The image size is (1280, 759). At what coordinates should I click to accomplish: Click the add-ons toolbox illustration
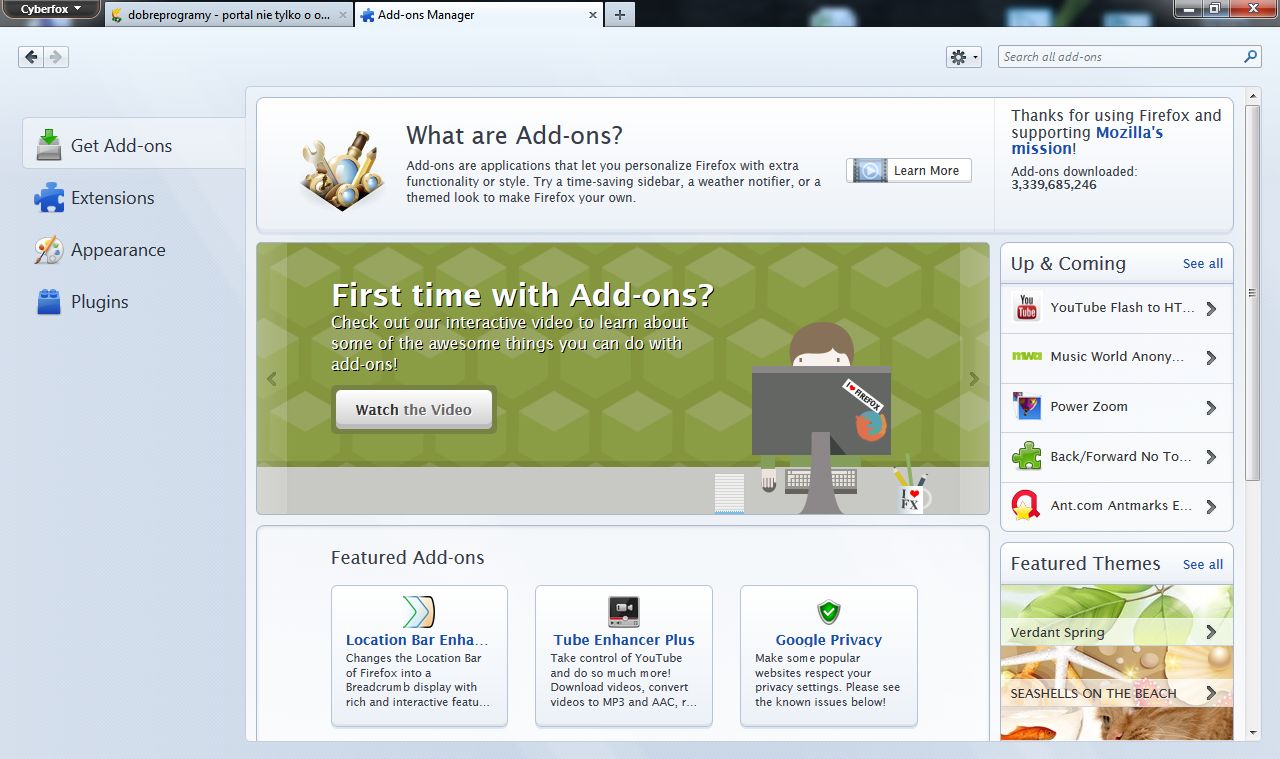coord(342,170)
